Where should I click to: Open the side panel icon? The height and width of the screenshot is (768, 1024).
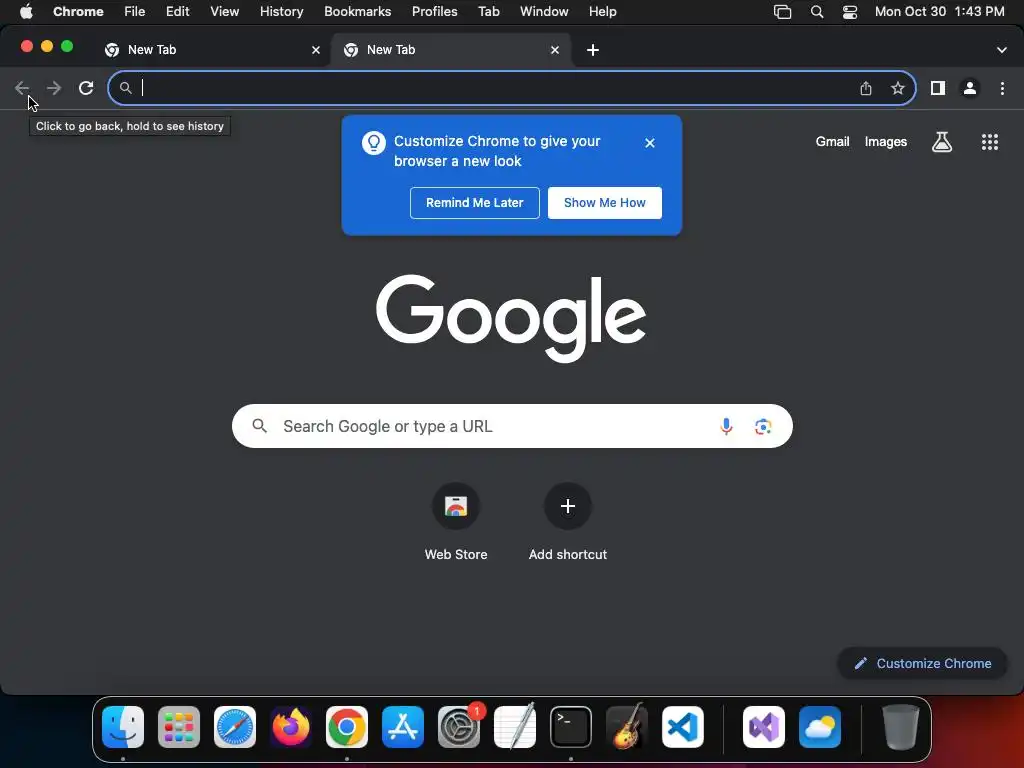pyautogui.click(x=938, y=88)
